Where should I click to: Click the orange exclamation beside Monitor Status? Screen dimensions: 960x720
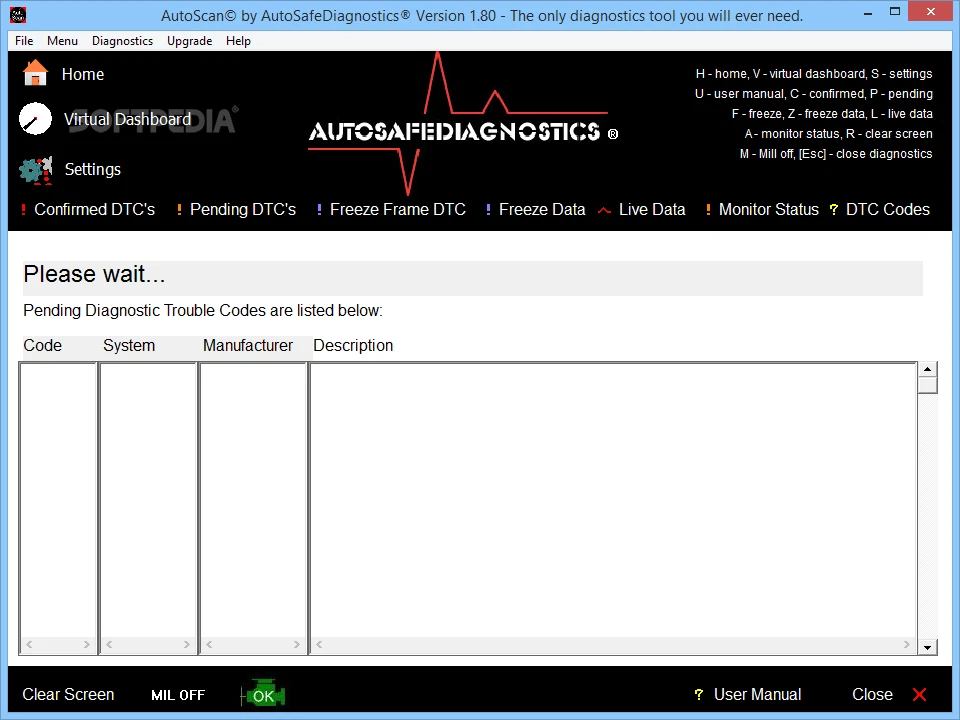tap(708, 210)
